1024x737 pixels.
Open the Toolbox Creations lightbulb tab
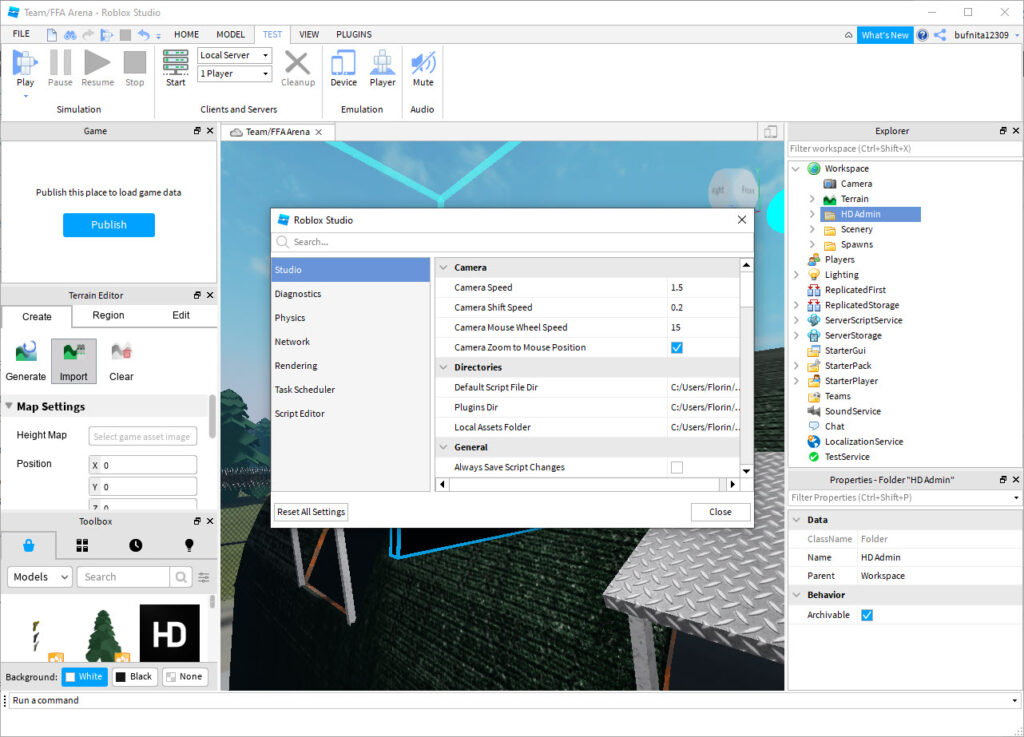click(x=189, y=545)
